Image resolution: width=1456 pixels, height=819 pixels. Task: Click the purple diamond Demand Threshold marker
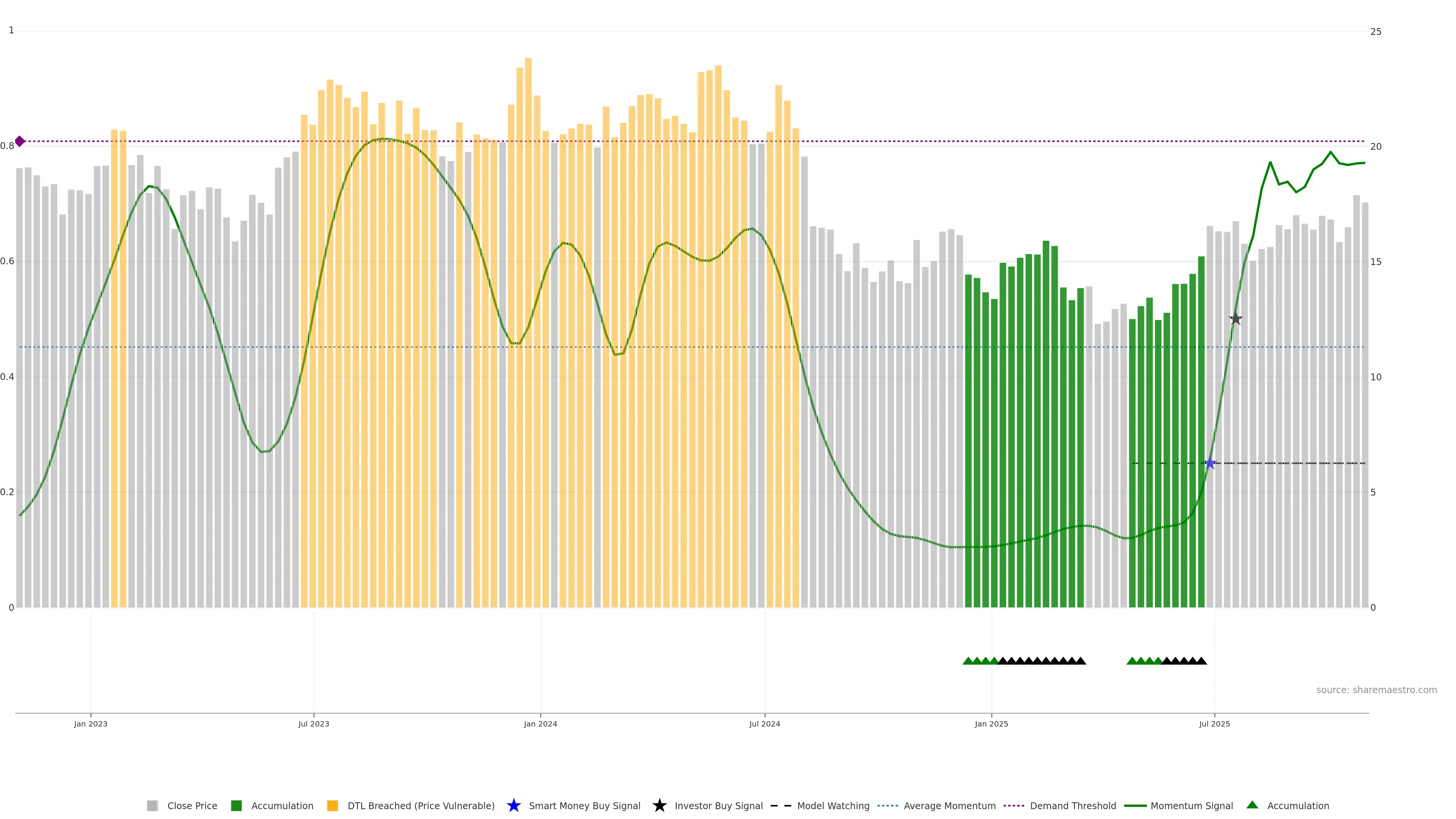point(20,141)
